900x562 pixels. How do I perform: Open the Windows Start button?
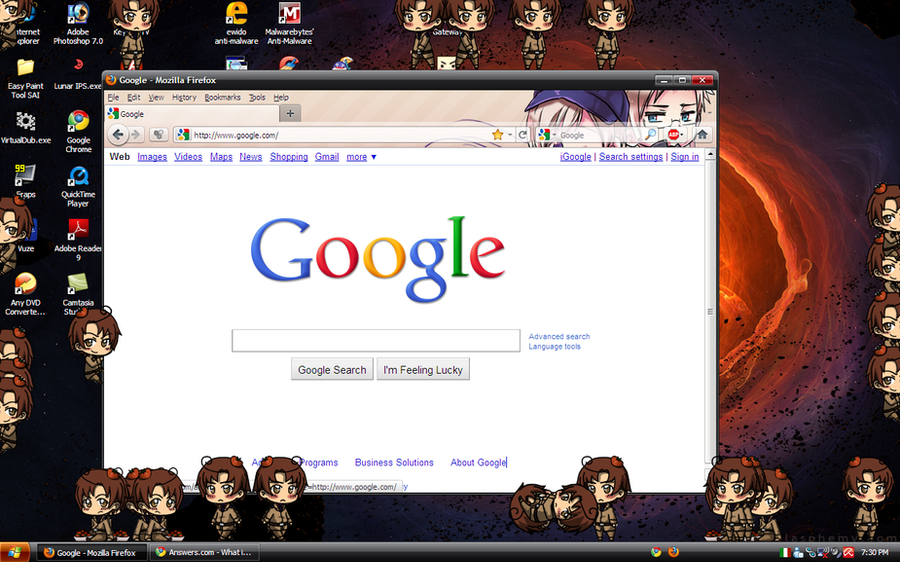pos(14,552)
